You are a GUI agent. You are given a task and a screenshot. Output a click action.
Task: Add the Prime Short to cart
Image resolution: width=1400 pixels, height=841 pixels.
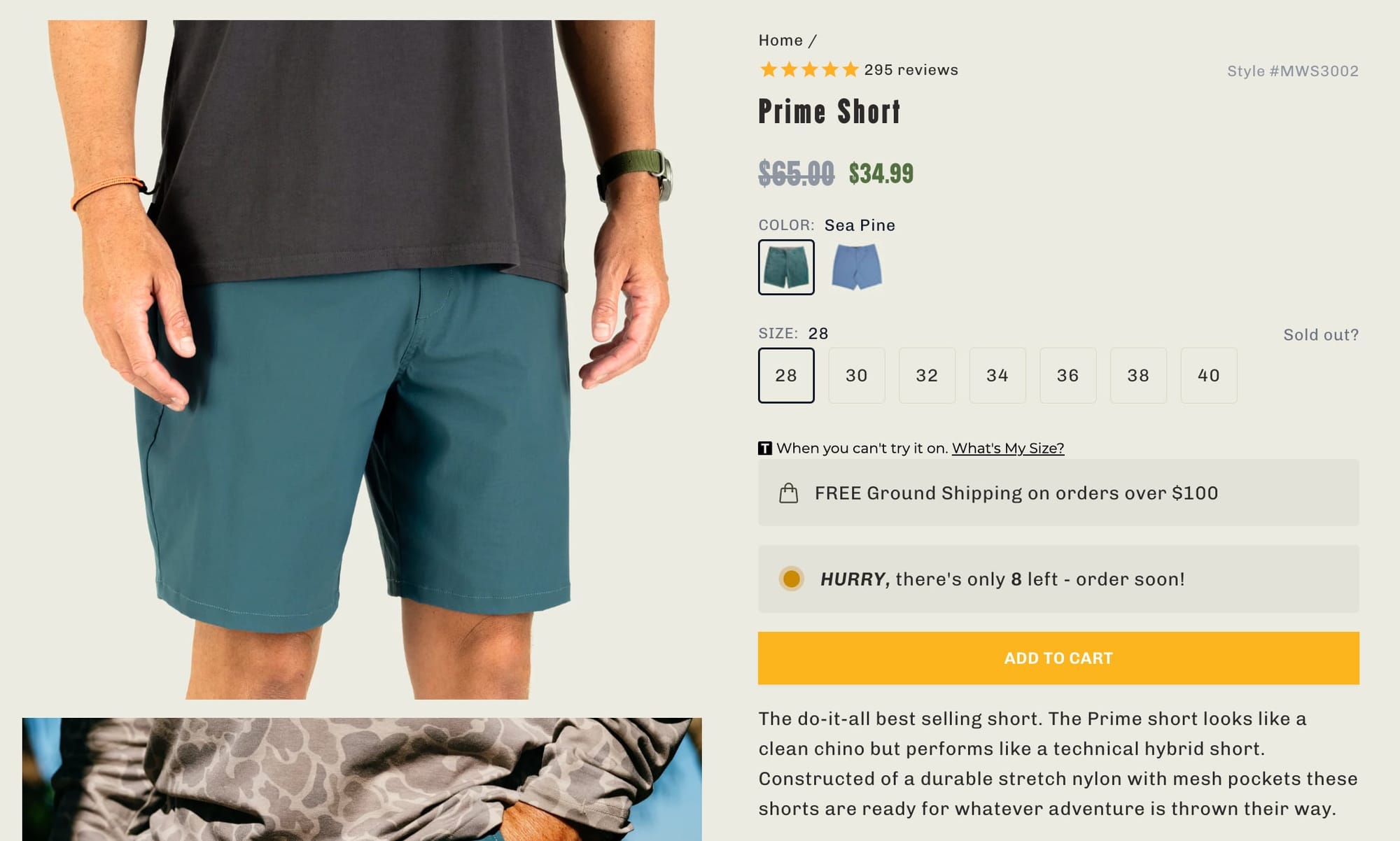[x=1058, y=658]
